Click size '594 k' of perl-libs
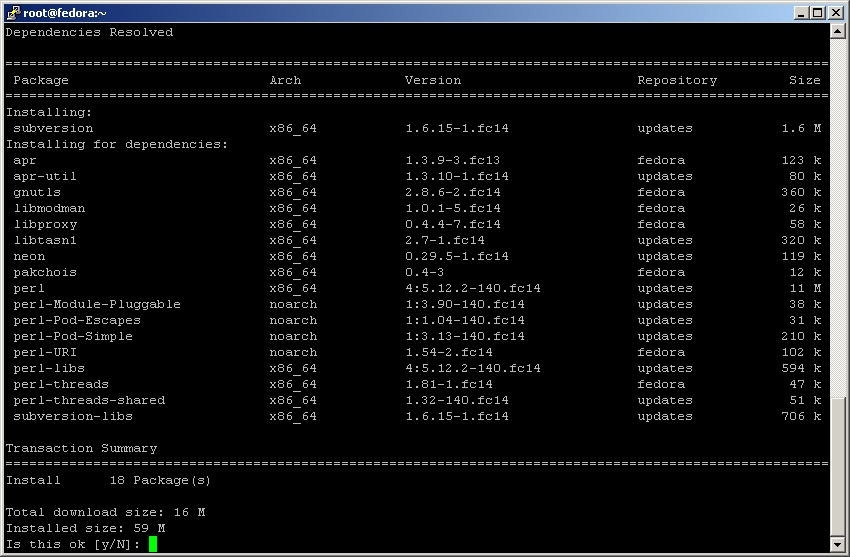Screen dimensions: 850x557 [801, 368]
